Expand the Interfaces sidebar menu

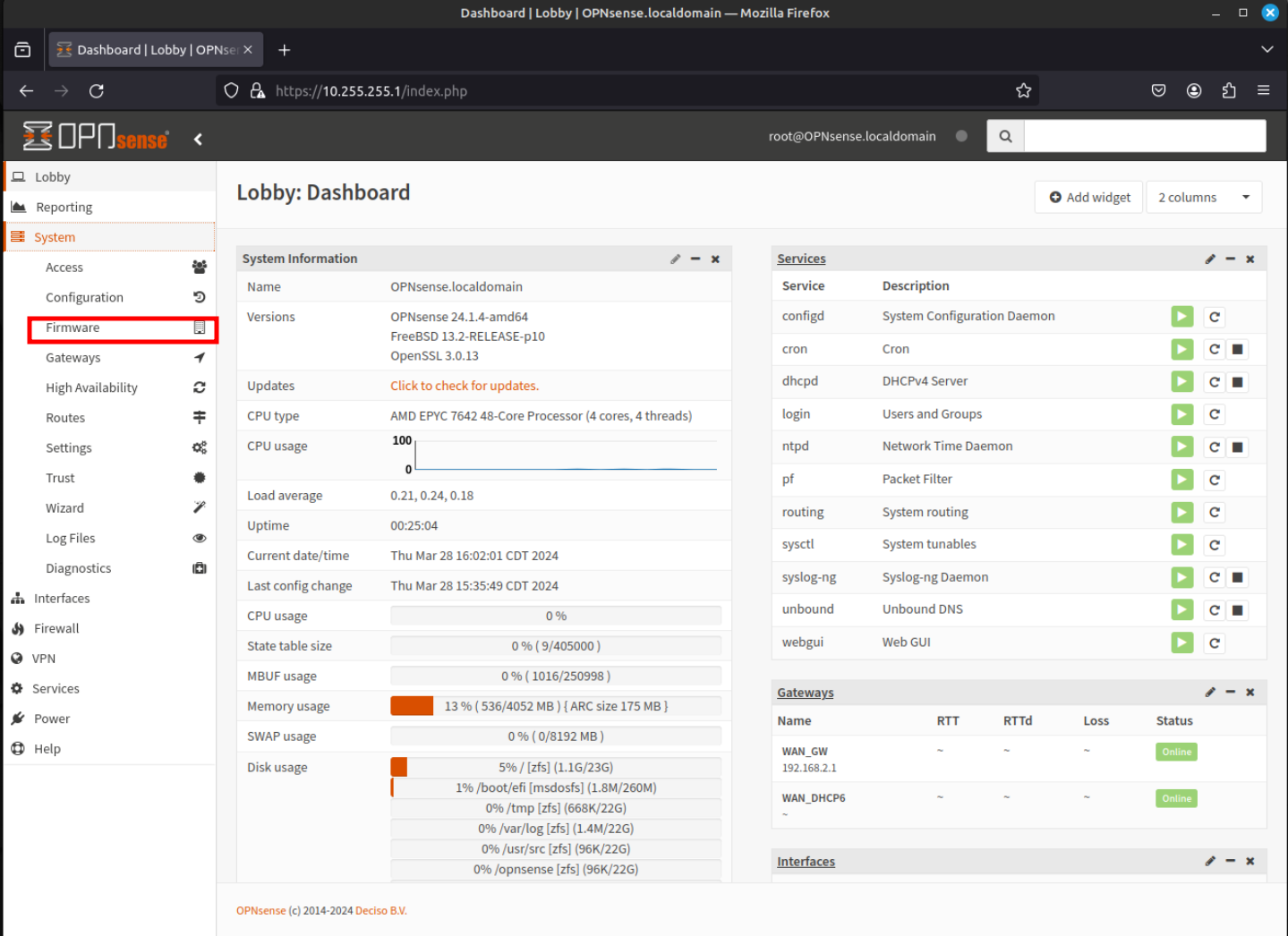pos(110,599)
